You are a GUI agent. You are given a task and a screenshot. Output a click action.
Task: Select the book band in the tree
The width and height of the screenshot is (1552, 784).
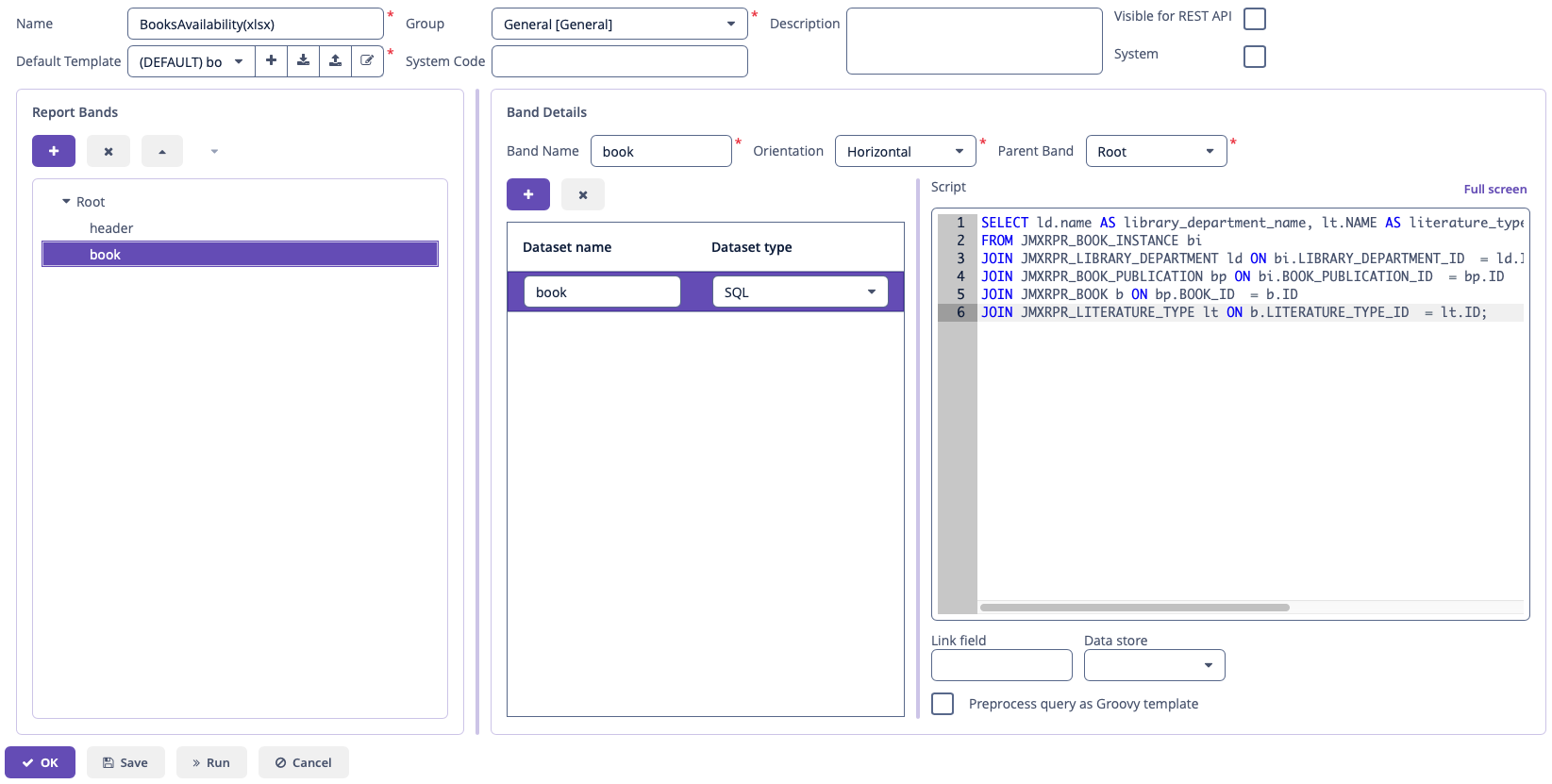pos(240,254)
